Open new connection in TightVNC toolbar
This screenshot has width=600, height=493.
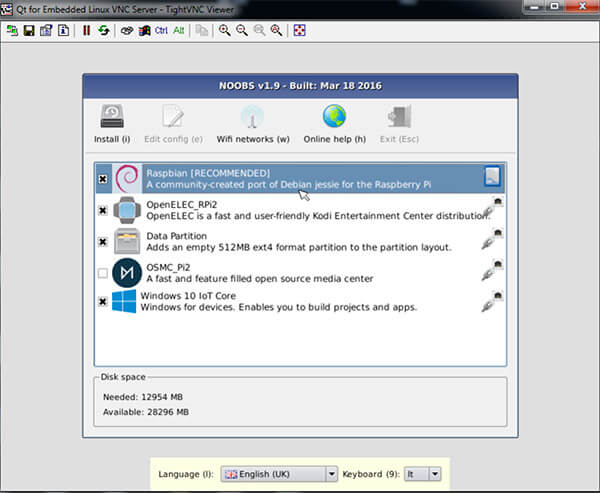12,31
